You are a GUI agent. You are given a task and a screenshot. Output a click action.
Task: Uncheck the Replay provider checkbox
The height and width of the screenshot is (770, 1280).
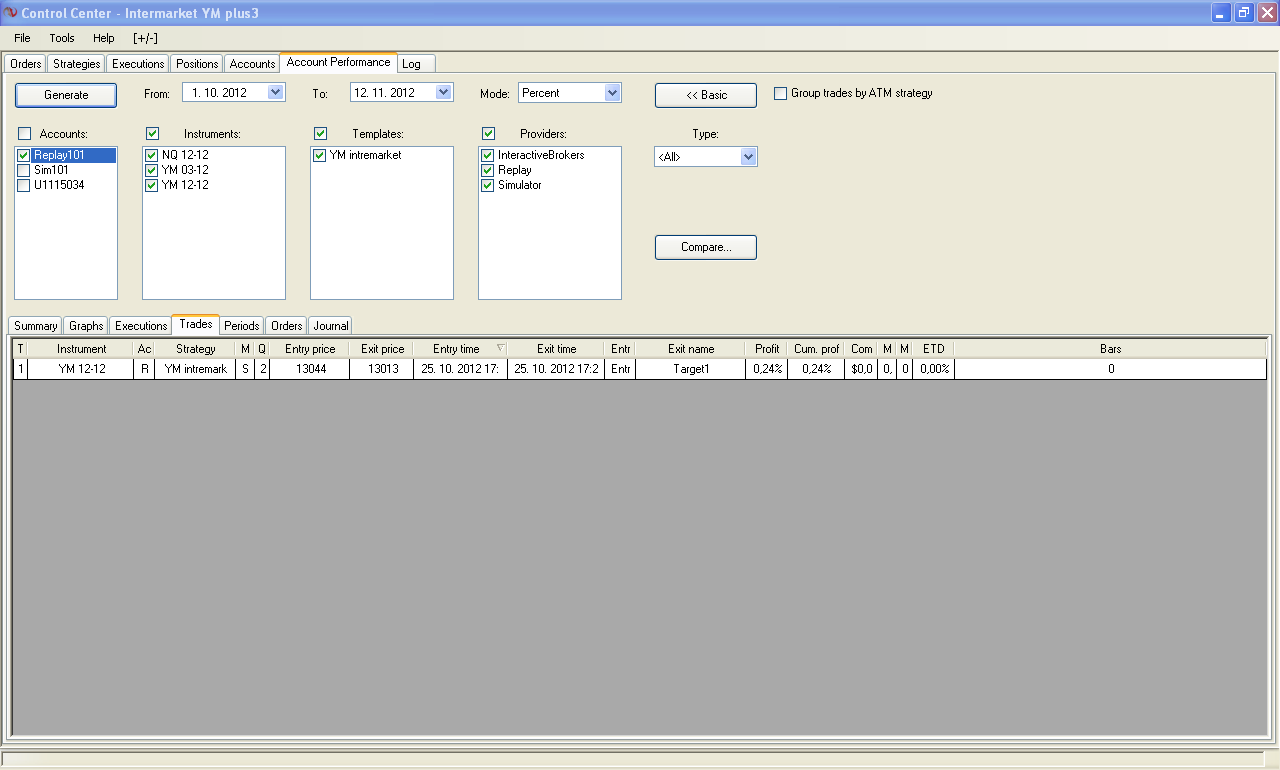(x=487, y=170)
